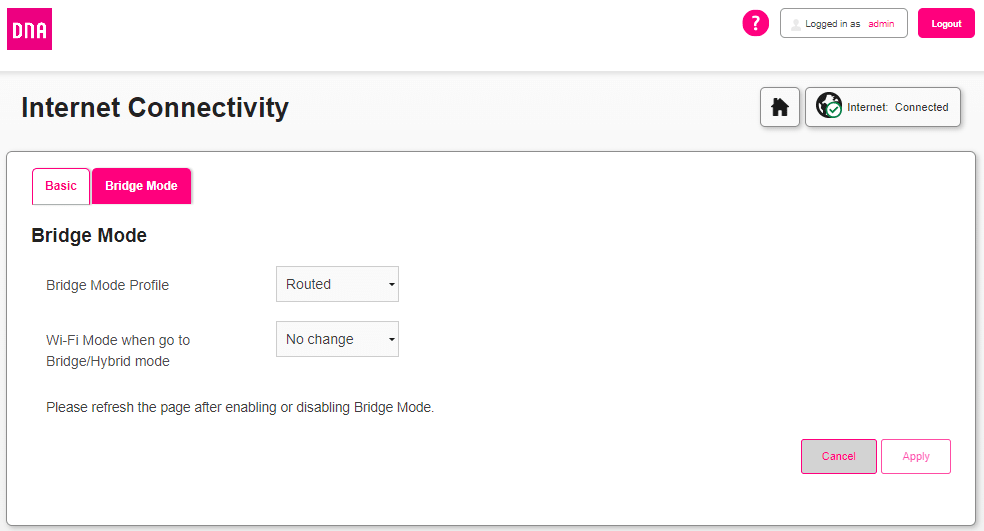984x531 pixels.
Task: Open help via the question mark icon
Action: click(755, 23)
